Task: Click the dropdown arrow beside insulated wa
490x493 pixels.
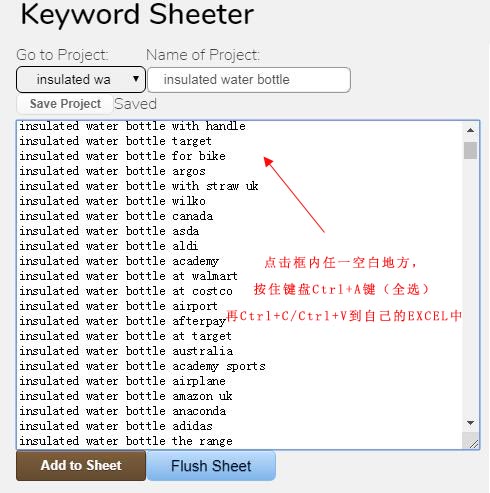Action: tap(136, 79)
